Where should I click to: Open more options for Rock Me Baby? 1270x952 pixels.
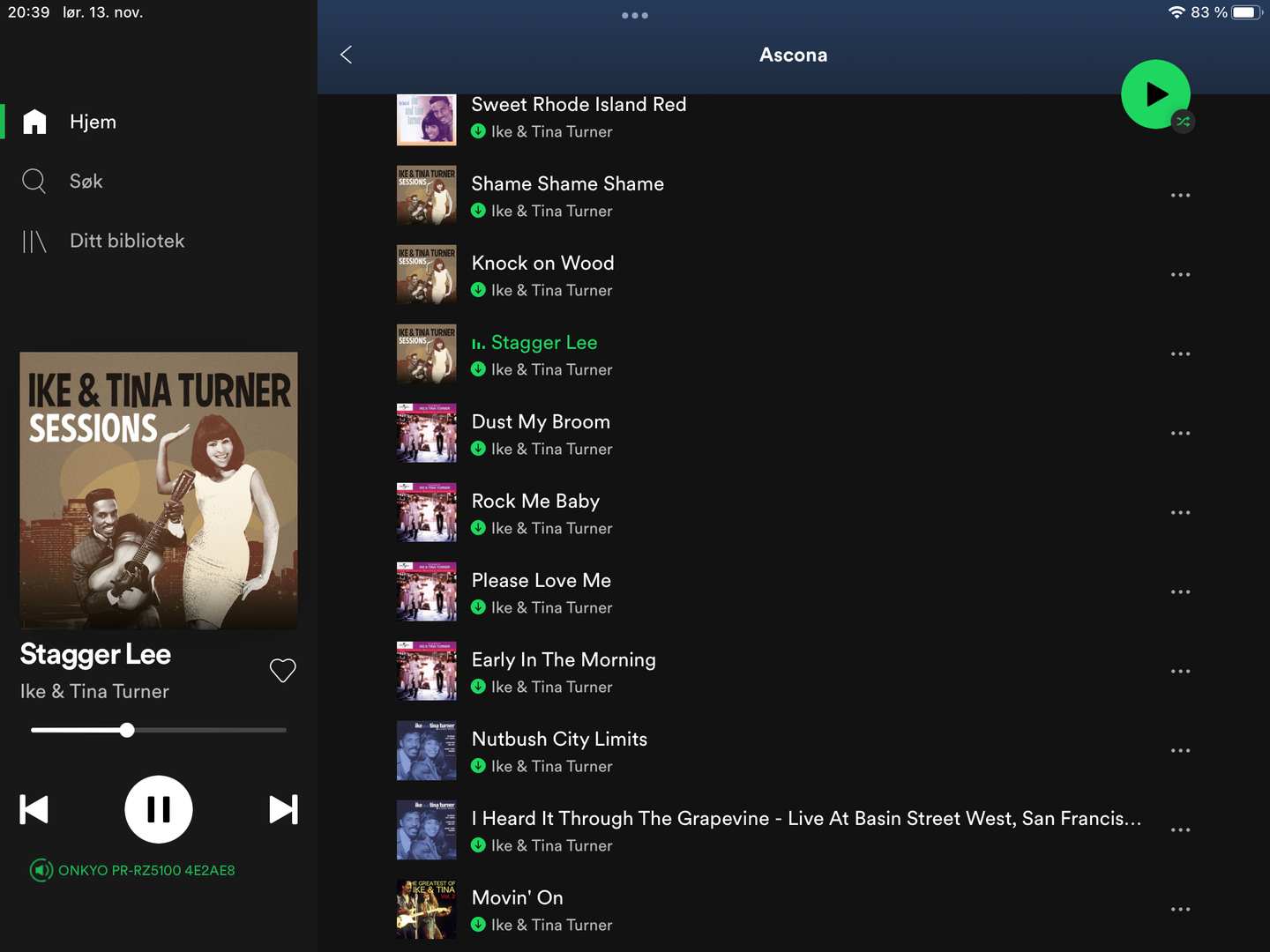[1180, 512]
